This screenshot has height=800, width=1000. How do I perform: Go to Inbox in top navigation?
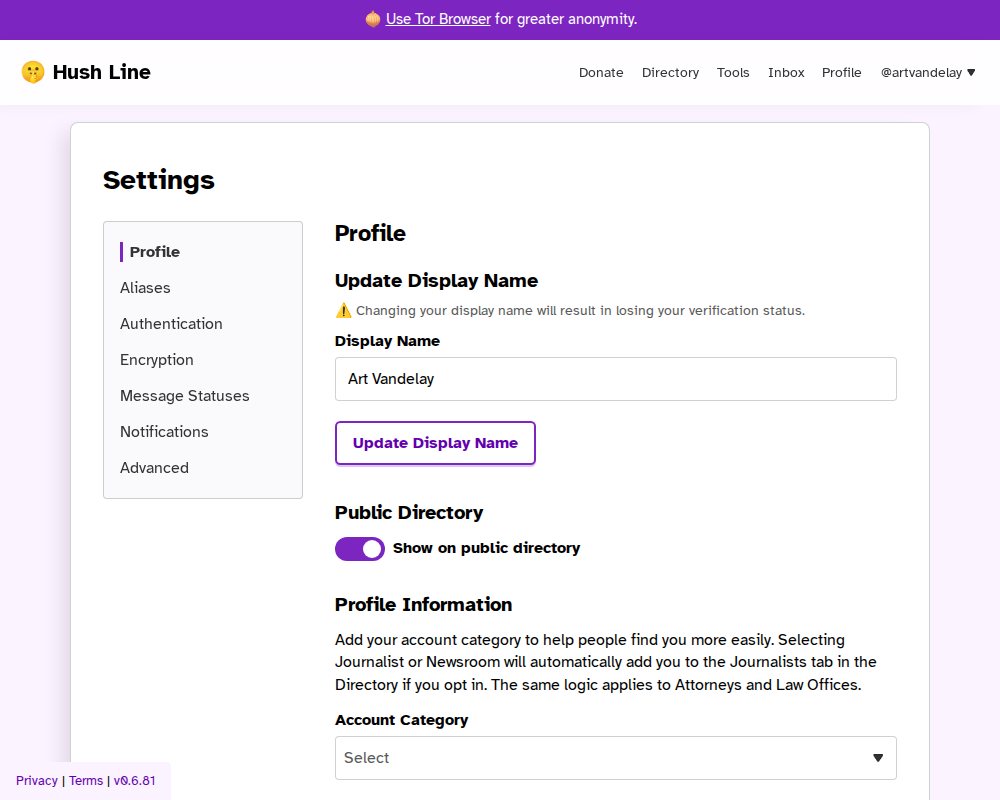click(786, 73)
